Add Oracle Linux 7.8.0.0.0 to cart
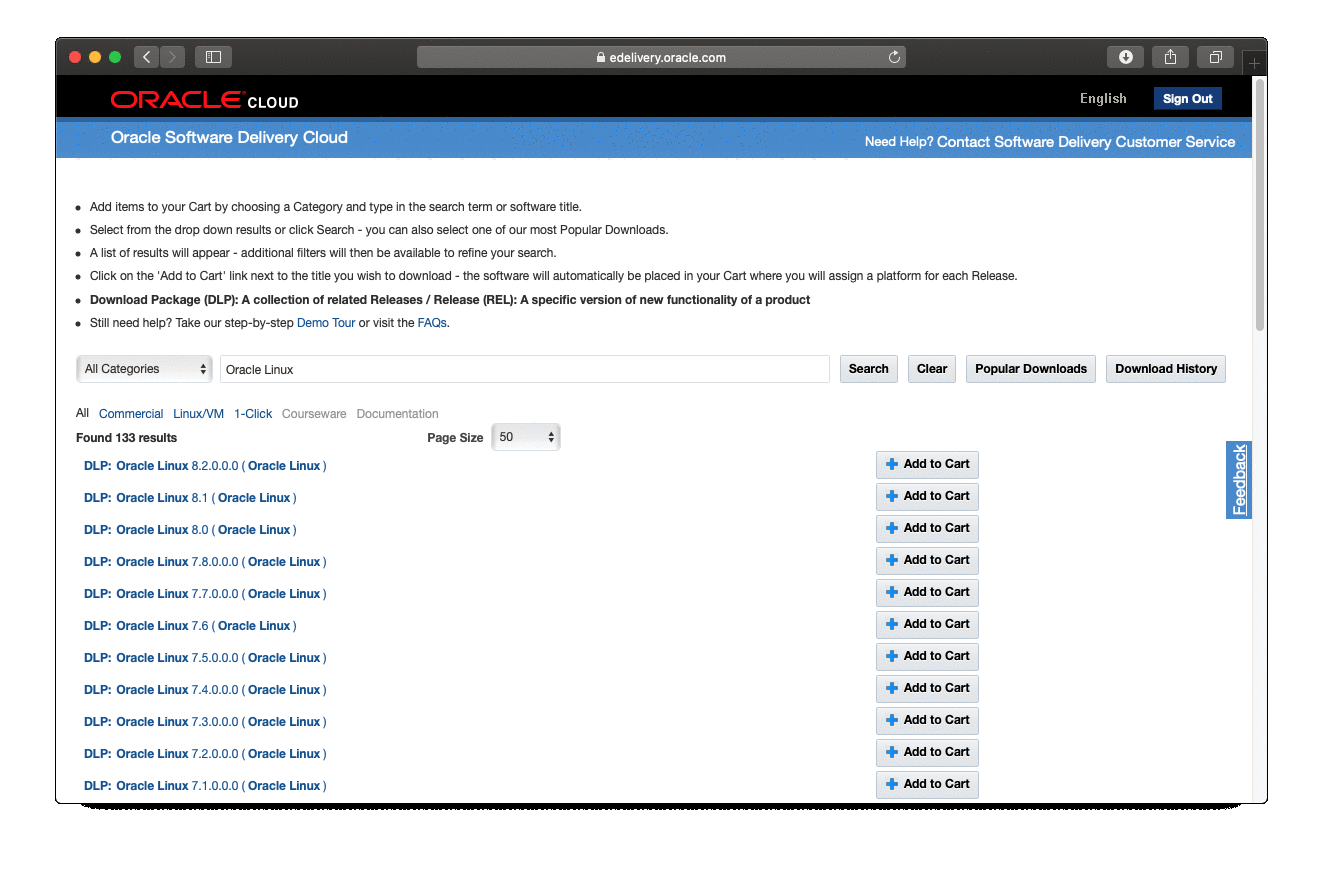 point(927,561)
